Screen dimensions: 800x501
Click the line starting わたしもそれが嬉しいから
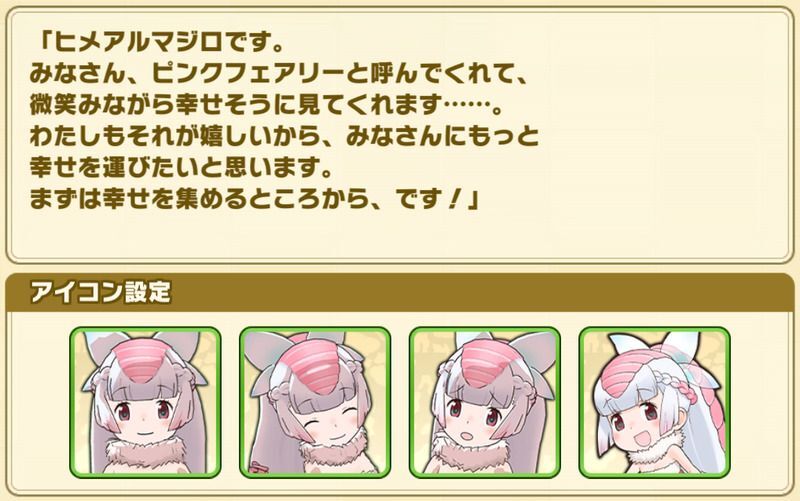tap(284, 137)
